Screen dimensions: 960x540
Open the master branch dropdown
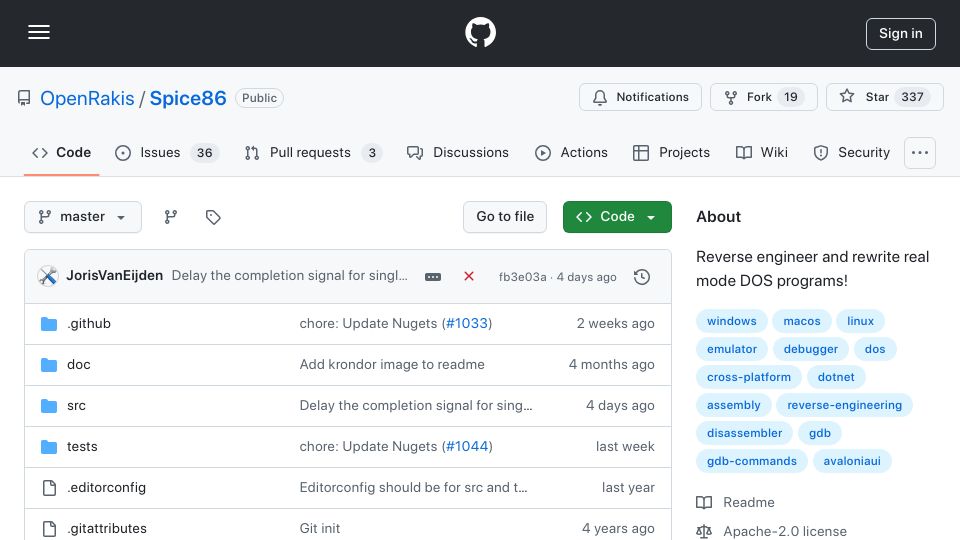pos(83,217)
